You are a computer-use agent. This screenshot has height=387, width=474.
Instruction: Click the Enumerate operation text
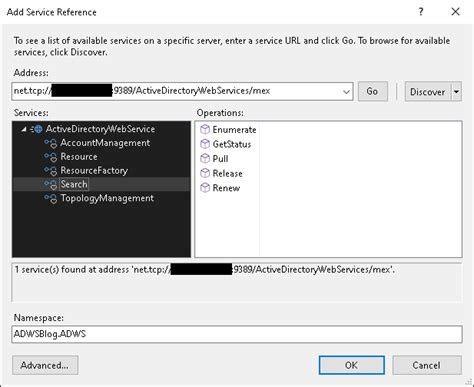point(234,130)
